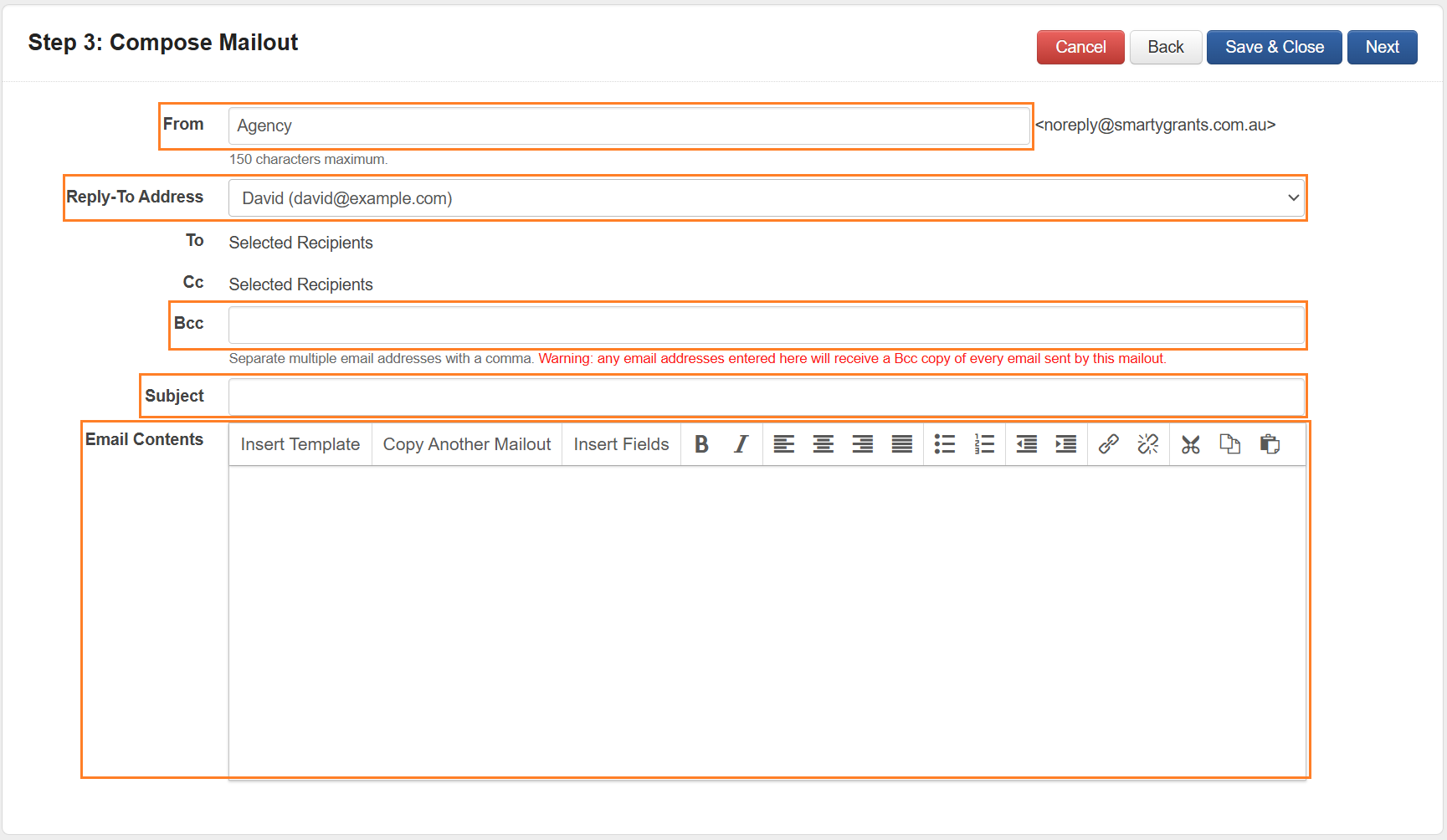Remove link with the unlink icon
Viewport: 1447px width, 840px height.
1147,444
